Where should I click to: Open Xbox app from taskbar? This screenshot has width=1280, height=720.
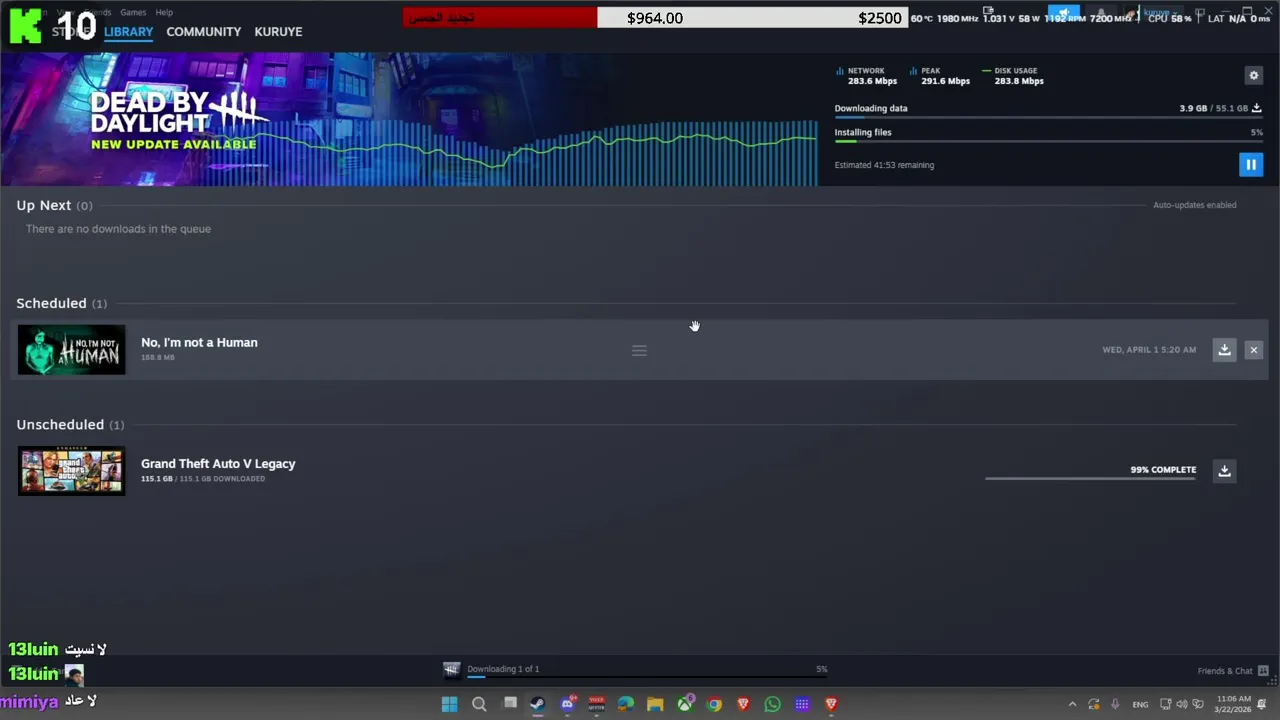[x=685, y=704]
